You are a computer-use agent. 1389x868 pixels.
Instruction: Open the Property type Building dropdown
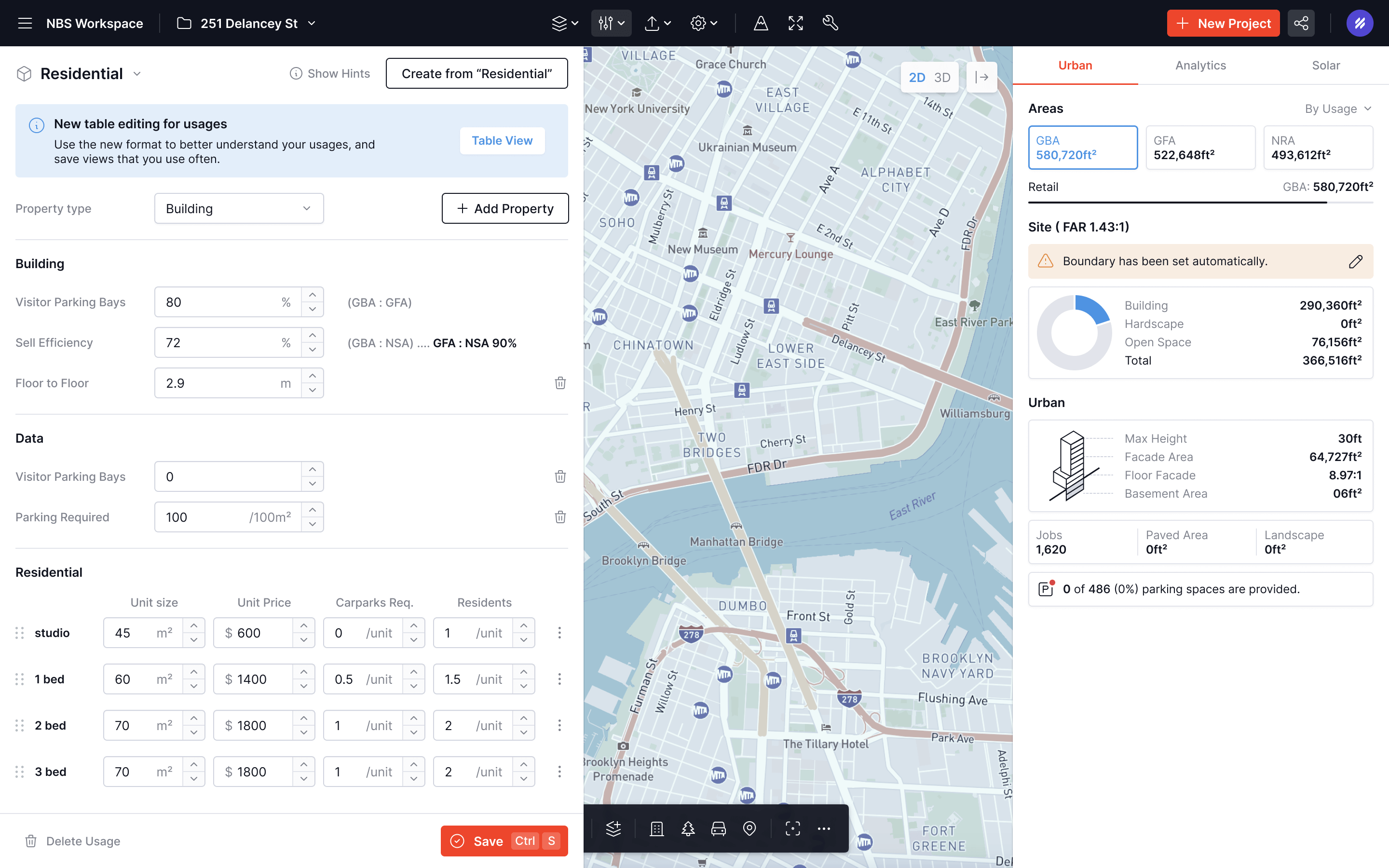pyautogui.click(x=239, y=208)
